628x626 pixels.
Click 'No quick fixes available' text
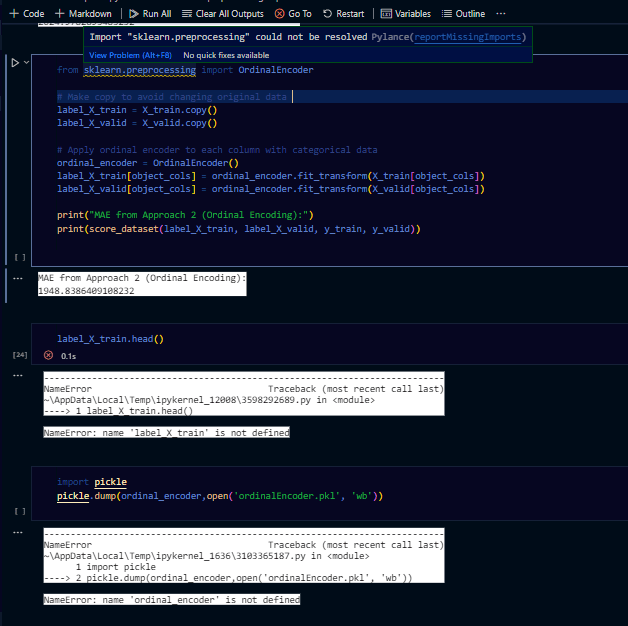tap(226, 55)
